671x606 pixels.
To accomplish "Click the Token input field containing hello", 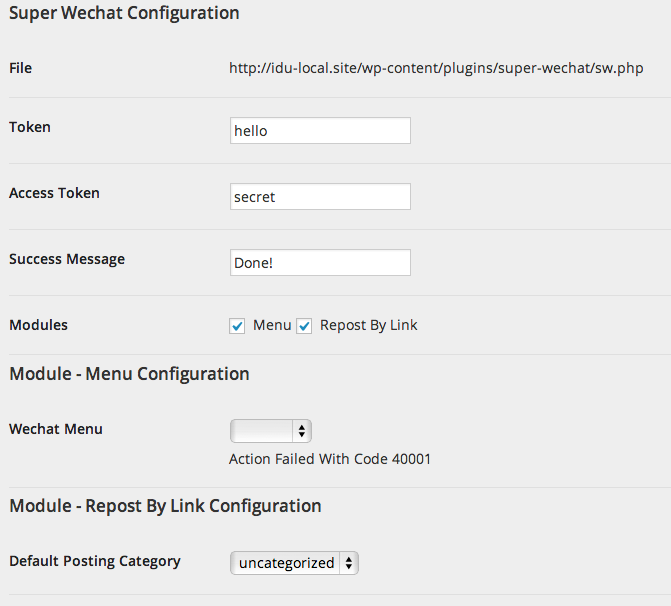I will point(320,131).
